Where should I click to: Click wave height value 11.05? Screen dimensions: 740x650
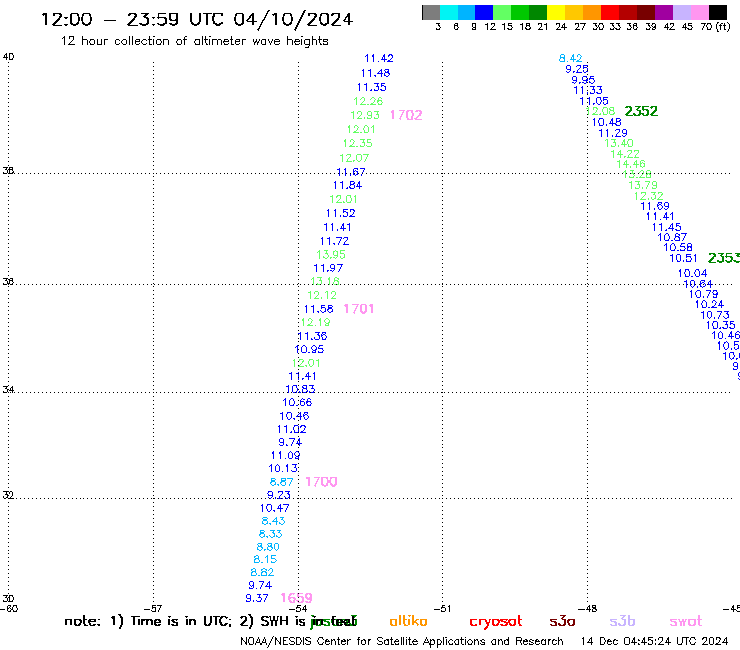coord(594,101)
